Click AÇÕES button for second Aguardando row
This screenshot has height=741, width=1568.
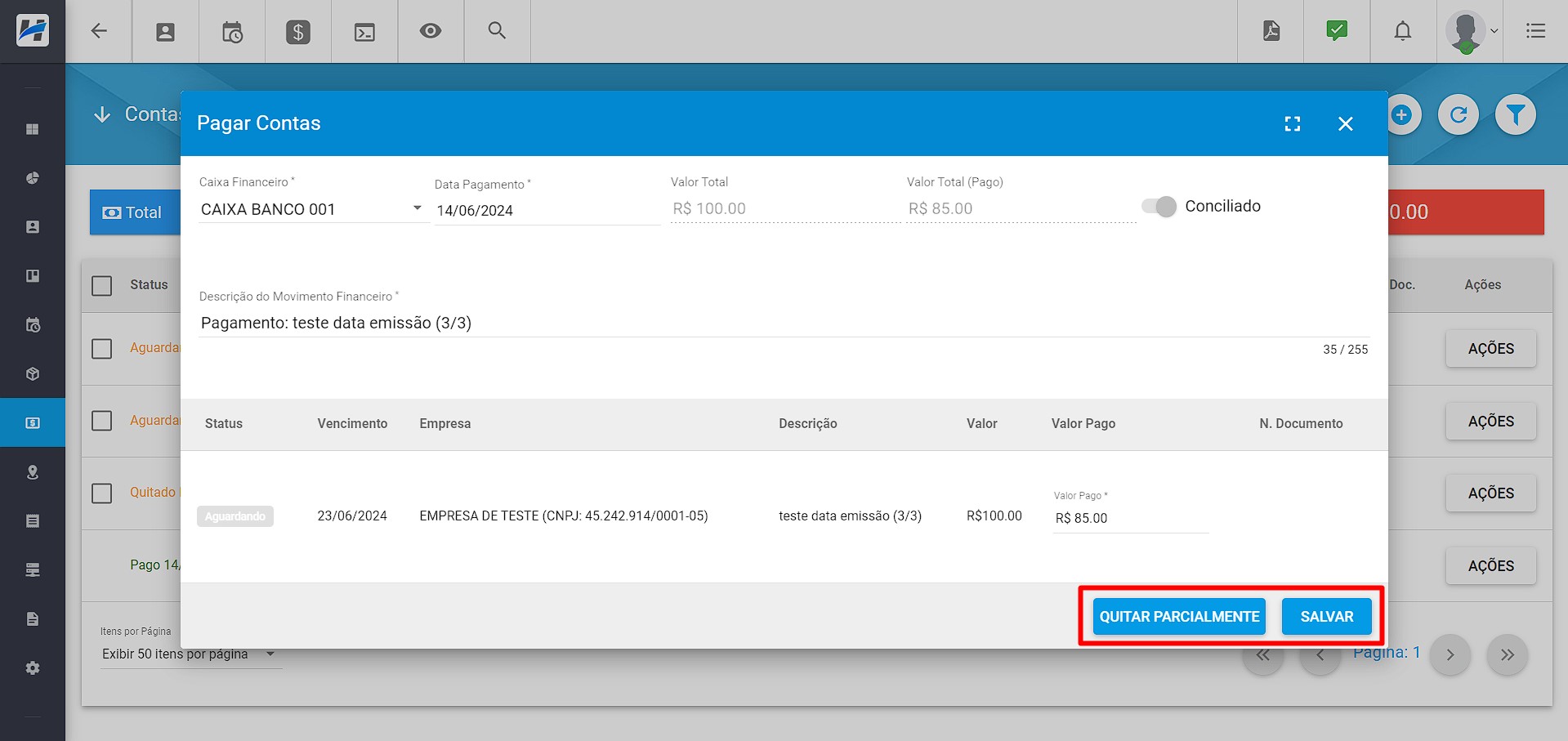pyautogui.click(x=1491, y=422)
